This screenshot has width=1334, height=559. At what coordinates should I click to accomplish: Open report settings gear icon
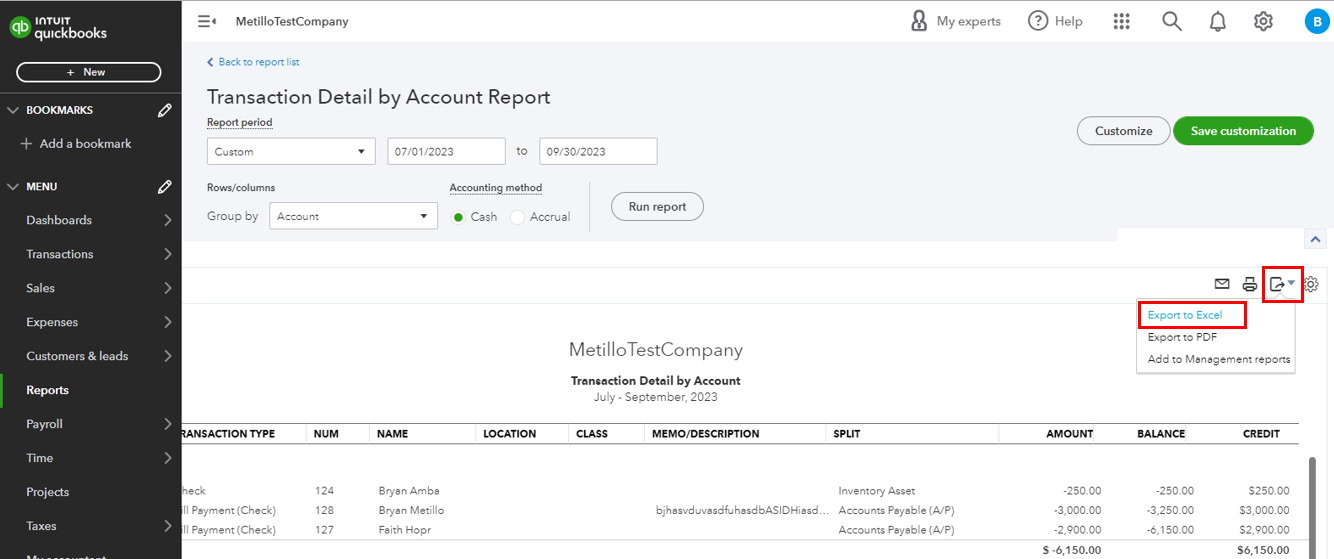(x=1311, y=284)
